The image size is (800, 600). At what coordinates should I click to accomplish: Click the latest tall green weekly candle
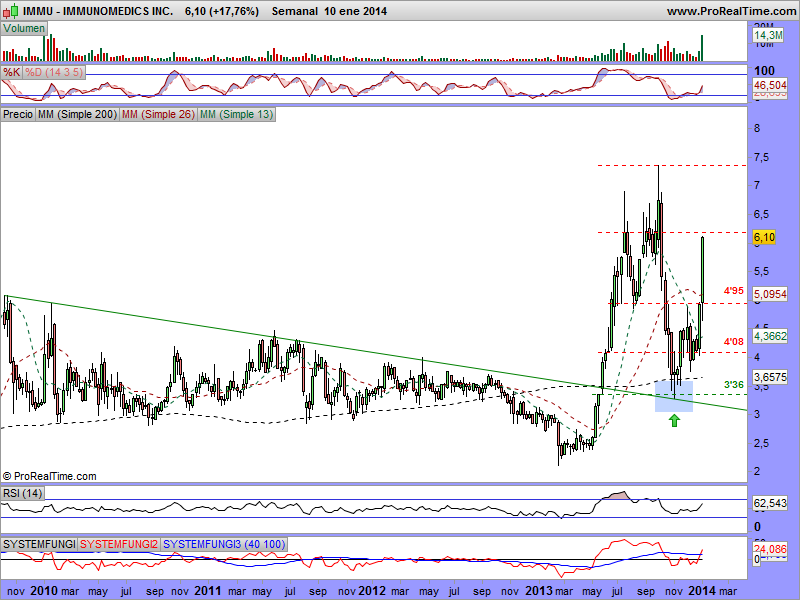tap(703, 270)
